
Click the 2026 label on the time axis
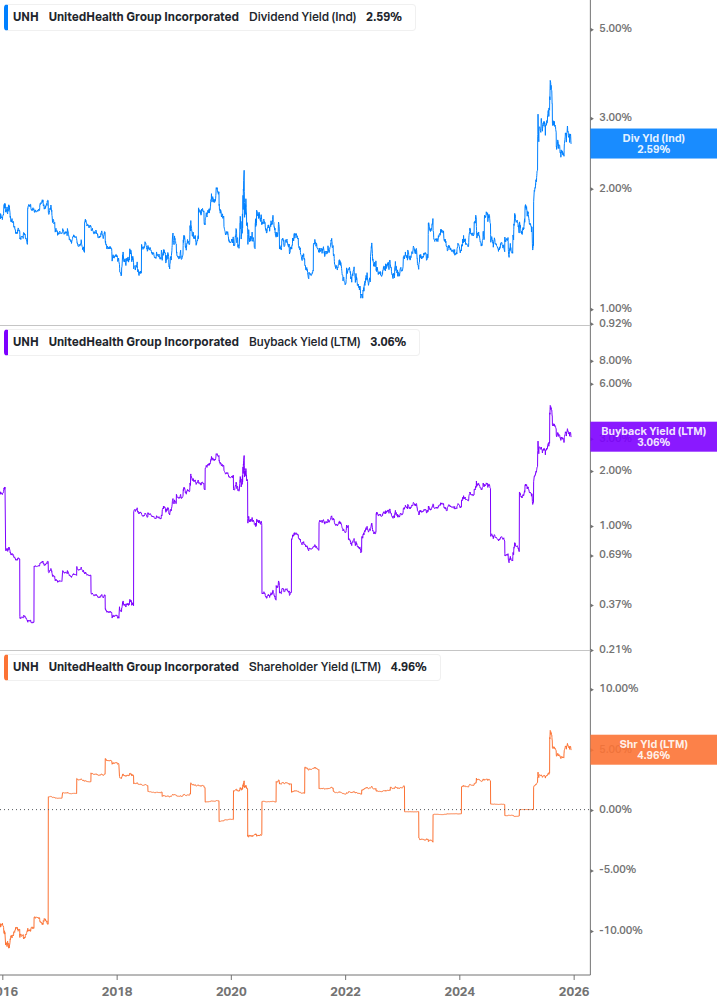click(x=573, y=992)
